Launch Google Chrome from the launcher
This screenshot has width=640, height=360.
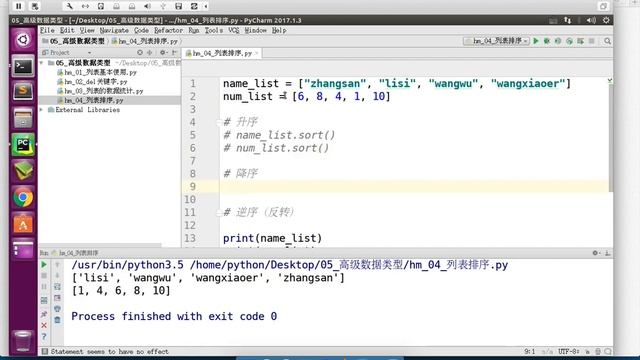click(x=23, y=198)
